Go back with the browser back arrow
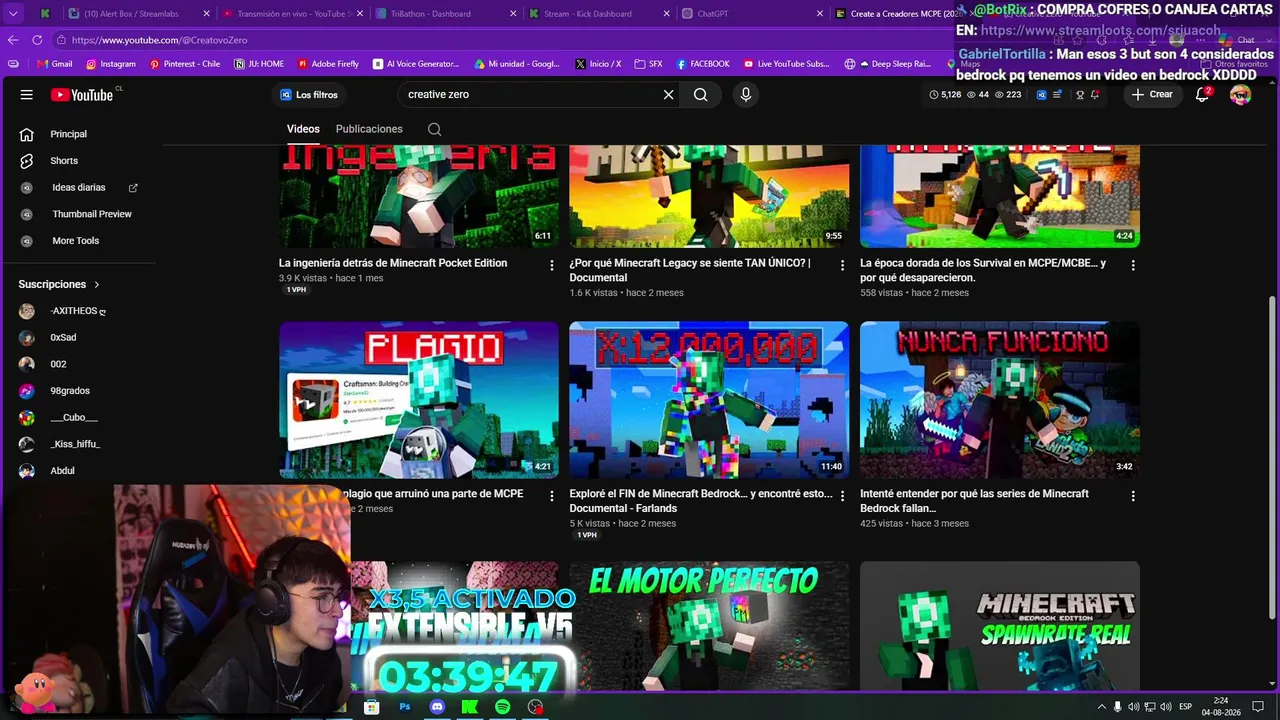This screenshot has width=1280, height=720. click(13, 40)
